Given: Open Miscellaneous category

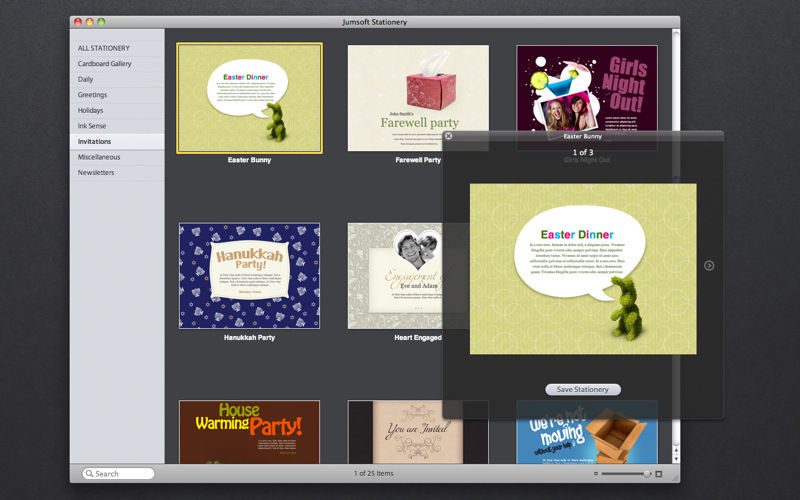Looking at the screenshot, I should click(117, 157).
